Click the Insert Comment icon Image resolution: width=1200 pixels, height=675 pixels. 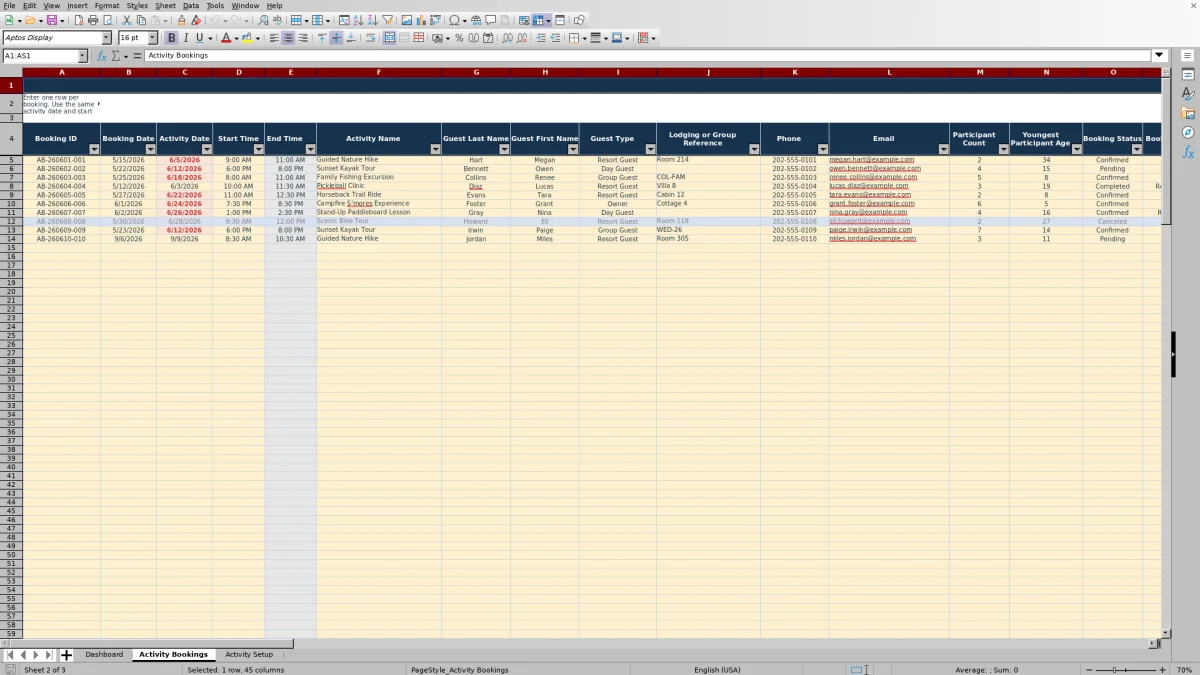click(x=490, y=20)
